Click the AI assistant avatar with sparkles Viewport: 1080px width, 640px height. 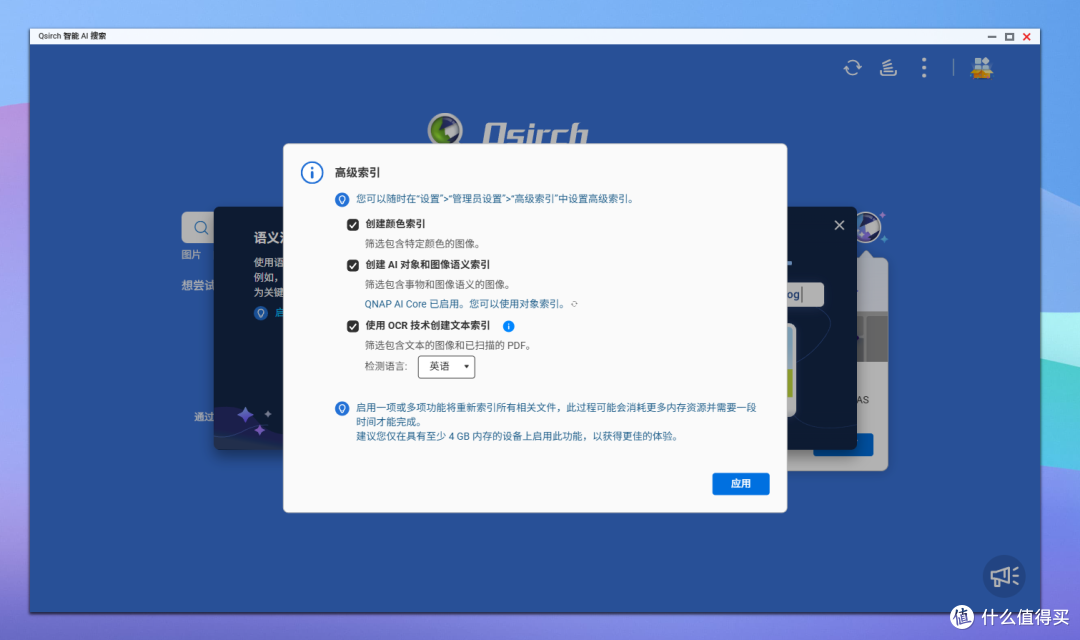(x=869, y=227)
